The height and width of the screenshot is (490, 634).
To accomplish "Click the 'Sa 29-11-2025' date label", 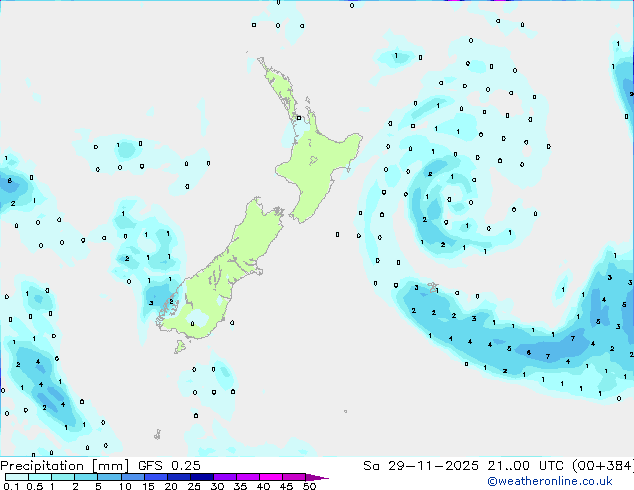I will [421, 466].
